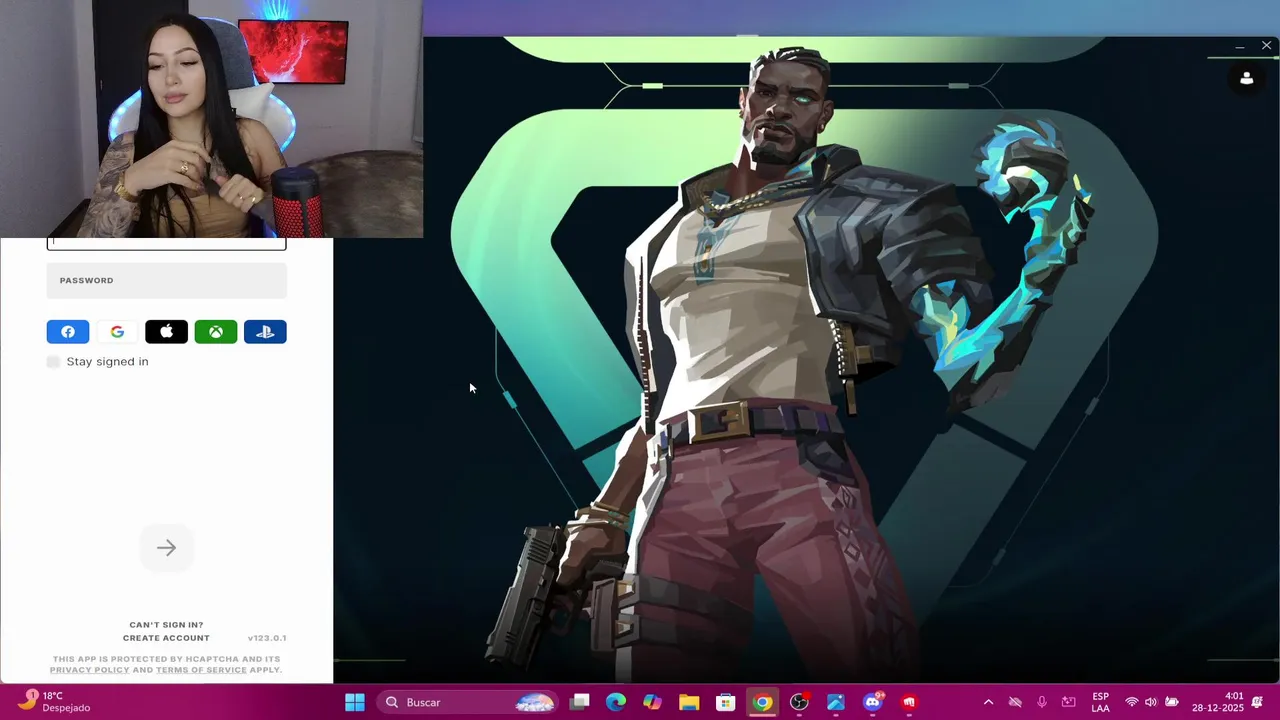Click the crossed-out camera tray icon
1280x720 pixels.
coord(1015,702)
